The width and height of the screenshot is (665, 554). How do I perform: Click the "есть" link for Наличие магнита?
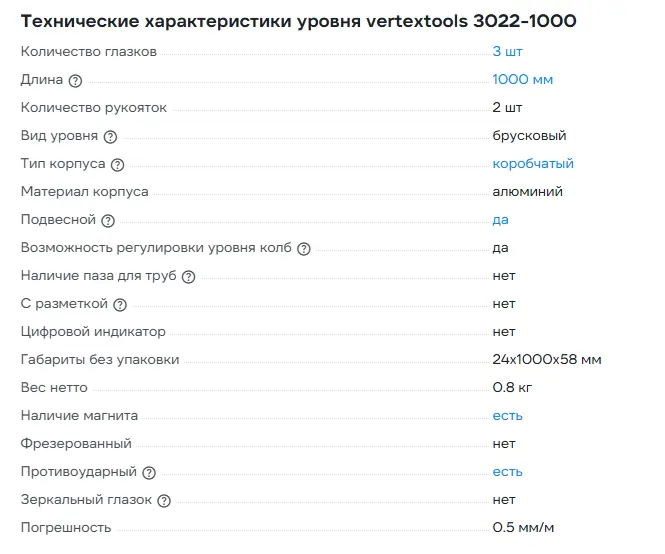click(x=507, y=415)
